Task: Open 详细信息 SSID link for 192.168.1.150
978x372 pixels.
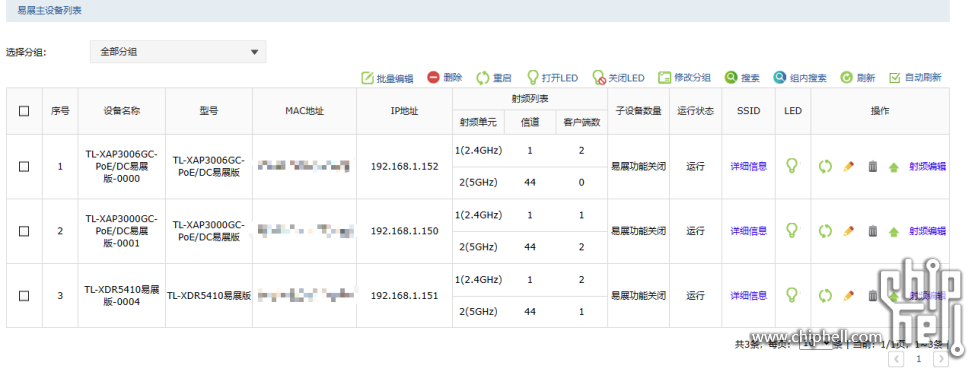Action: 748,231
